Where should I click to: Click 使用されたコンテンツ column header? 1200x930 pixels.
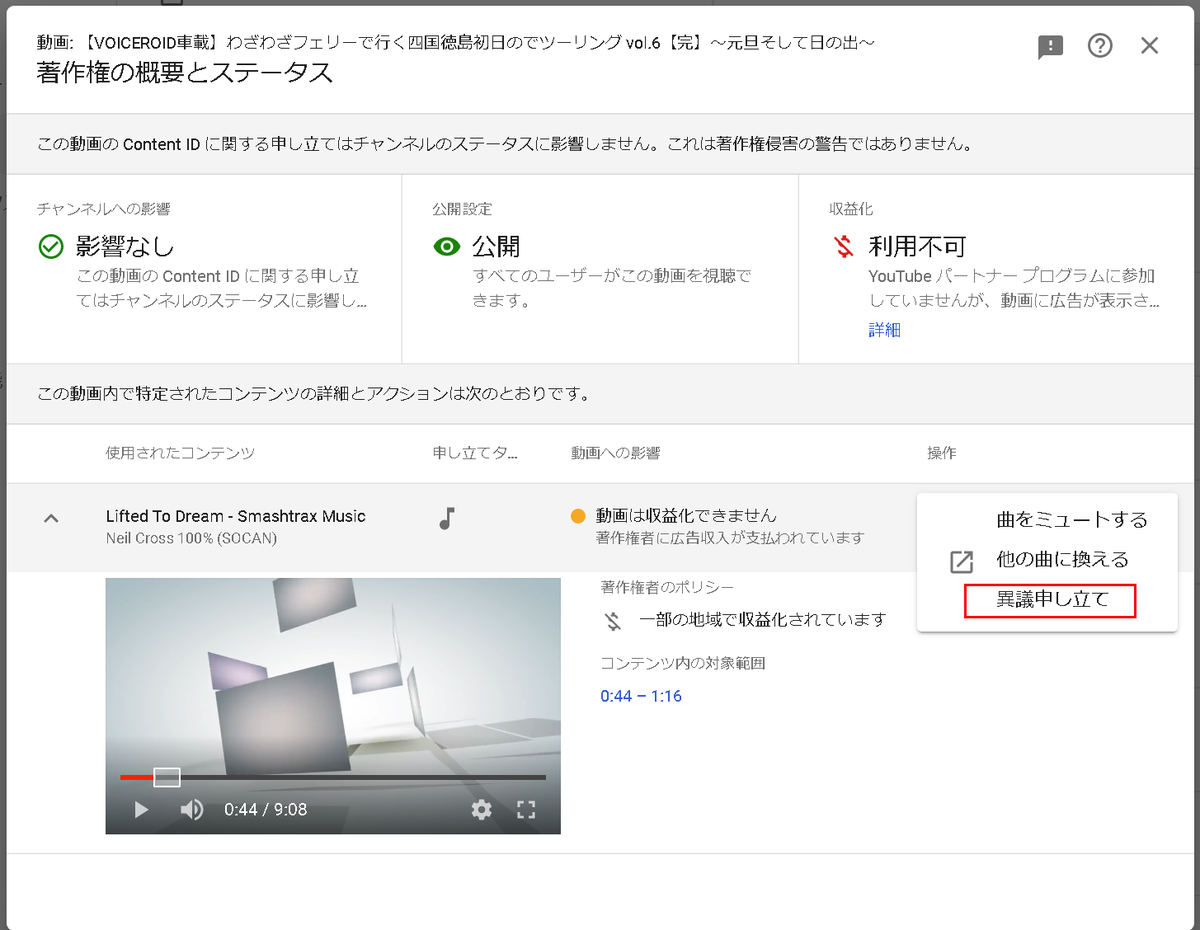tap(180, 453)
